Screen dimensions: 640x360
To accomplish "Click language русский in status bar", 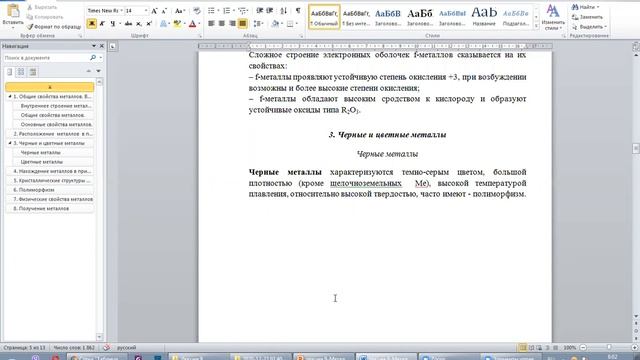I will 127,348.
